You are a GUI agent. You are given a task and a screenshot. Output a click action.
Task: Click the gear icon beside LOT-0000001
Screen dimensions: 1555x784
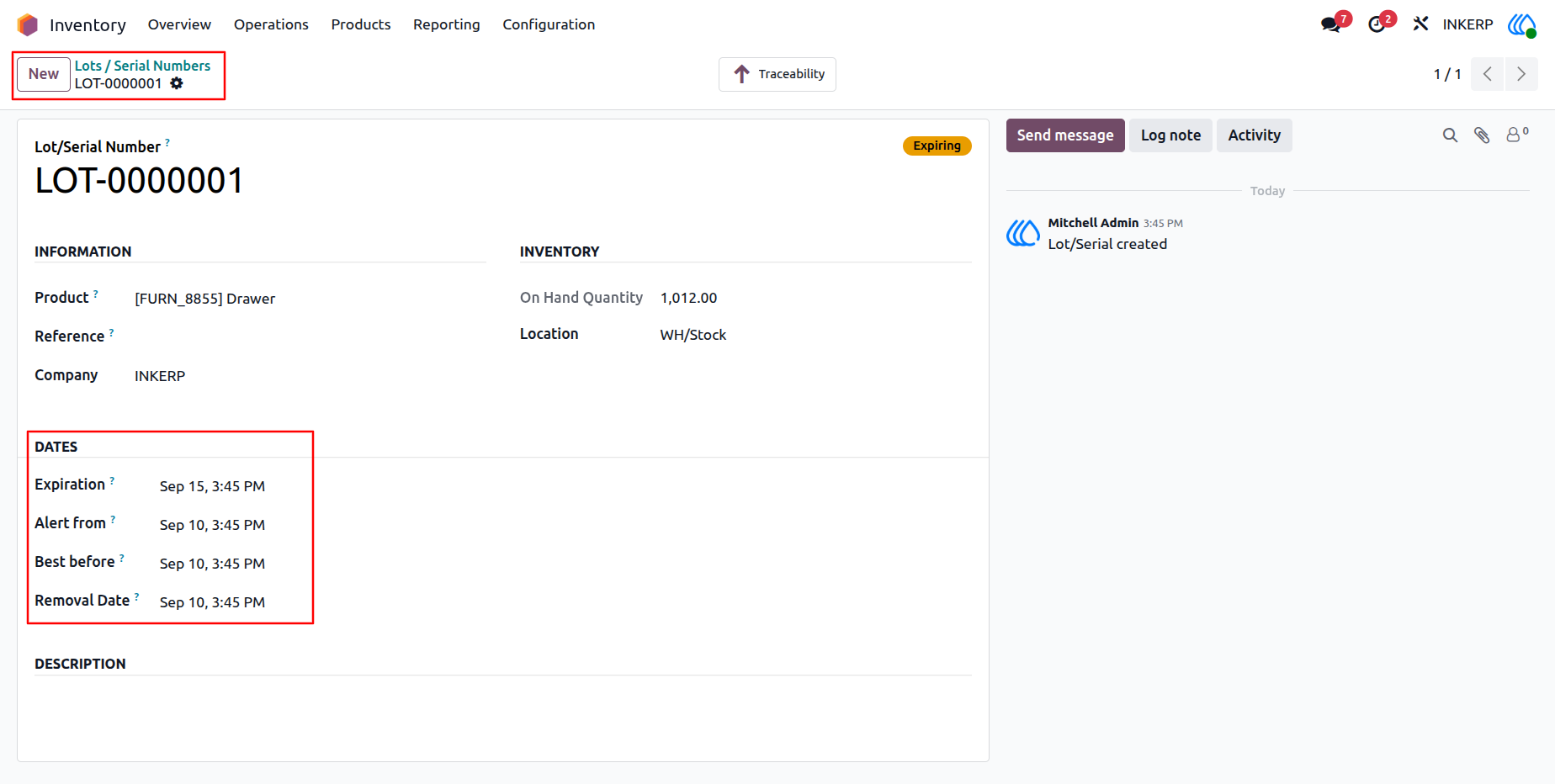(x=177, y=83)
